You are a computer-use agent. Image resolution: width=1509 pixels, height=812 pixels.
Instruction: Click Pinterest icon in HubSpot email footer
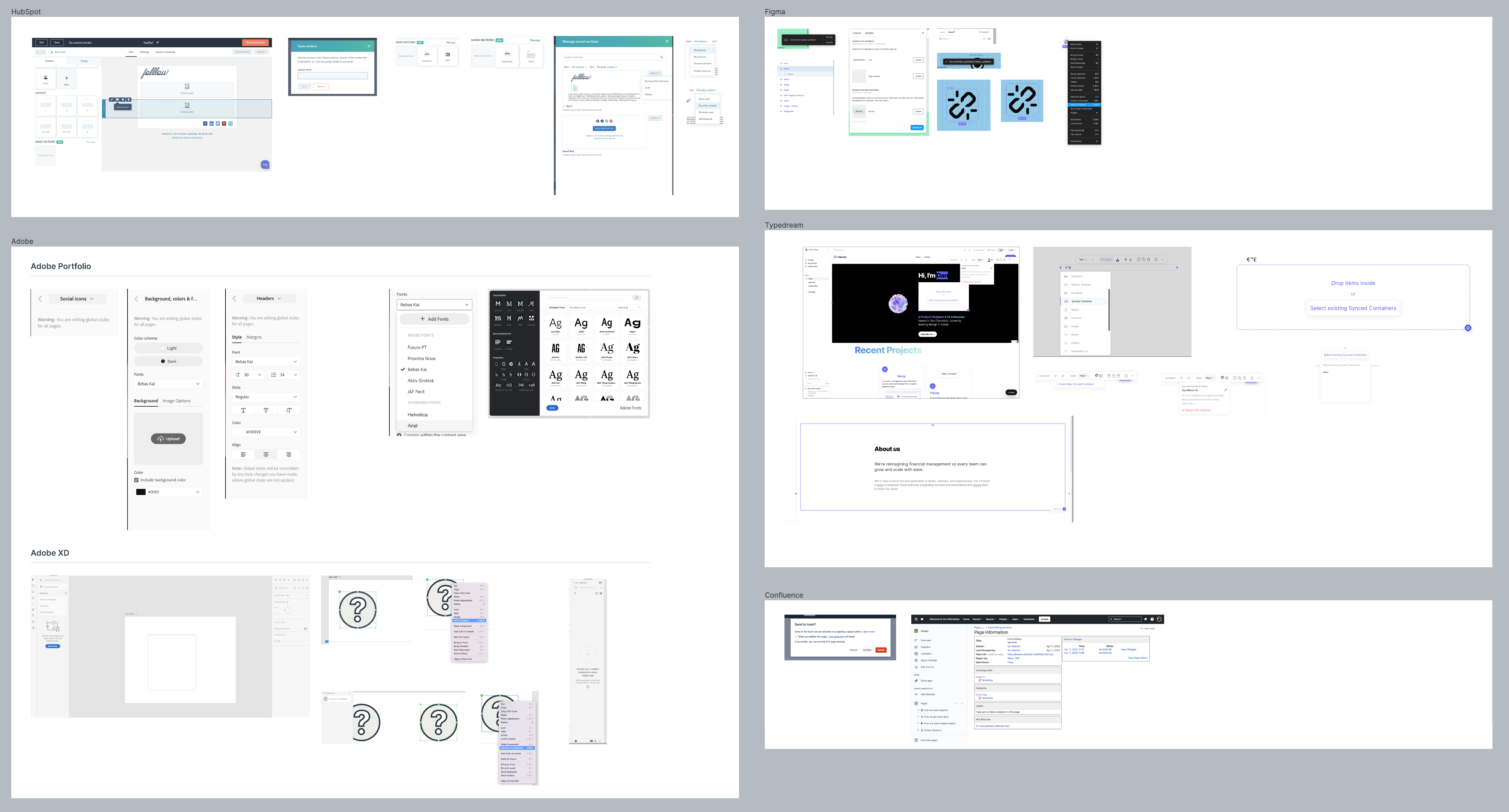click(224, 124)
